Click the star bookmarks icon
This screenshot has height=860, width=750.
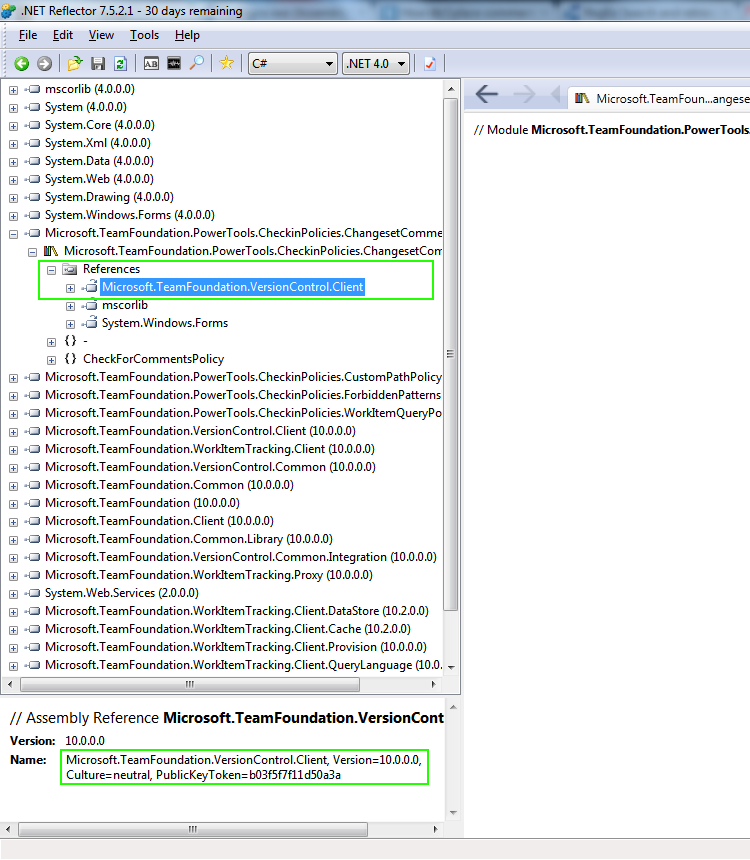point(226,63)
